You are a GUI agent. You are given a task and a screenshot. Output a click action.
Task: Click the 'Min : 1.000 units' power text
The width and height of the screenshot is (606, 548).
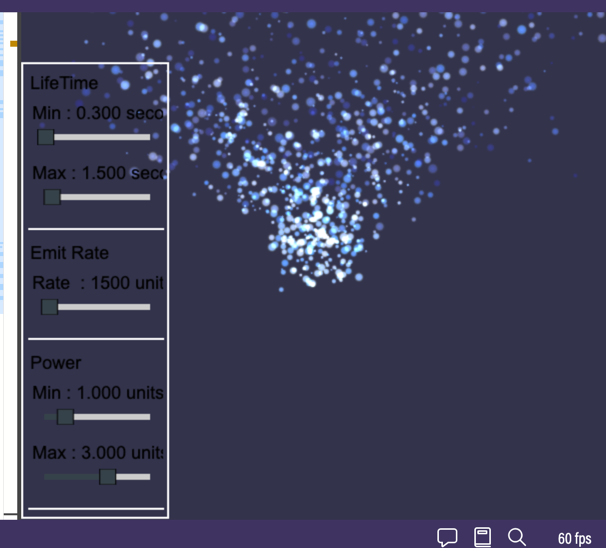point(98,393)
